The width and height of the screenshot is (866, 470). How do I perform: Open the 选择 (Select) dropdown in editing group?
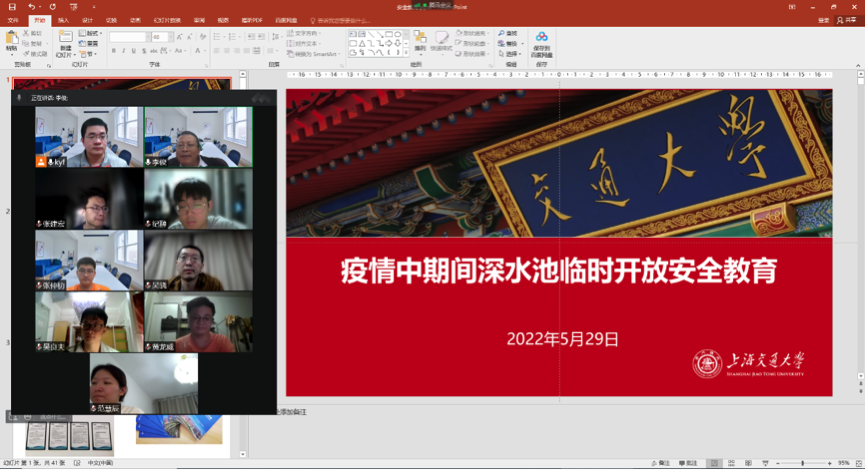(x=512, y=54)
